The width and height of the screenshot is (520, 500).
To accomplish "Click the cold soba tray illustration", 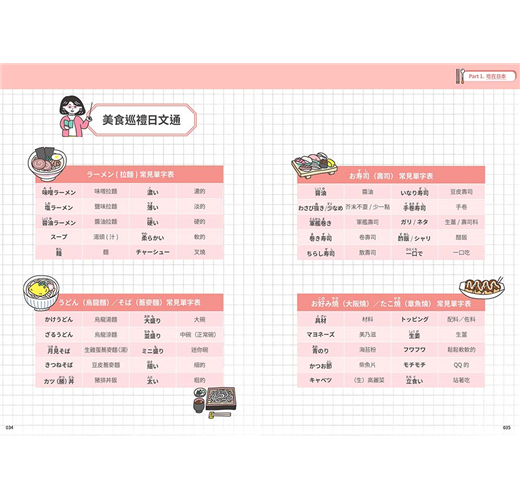I will 221,399.
